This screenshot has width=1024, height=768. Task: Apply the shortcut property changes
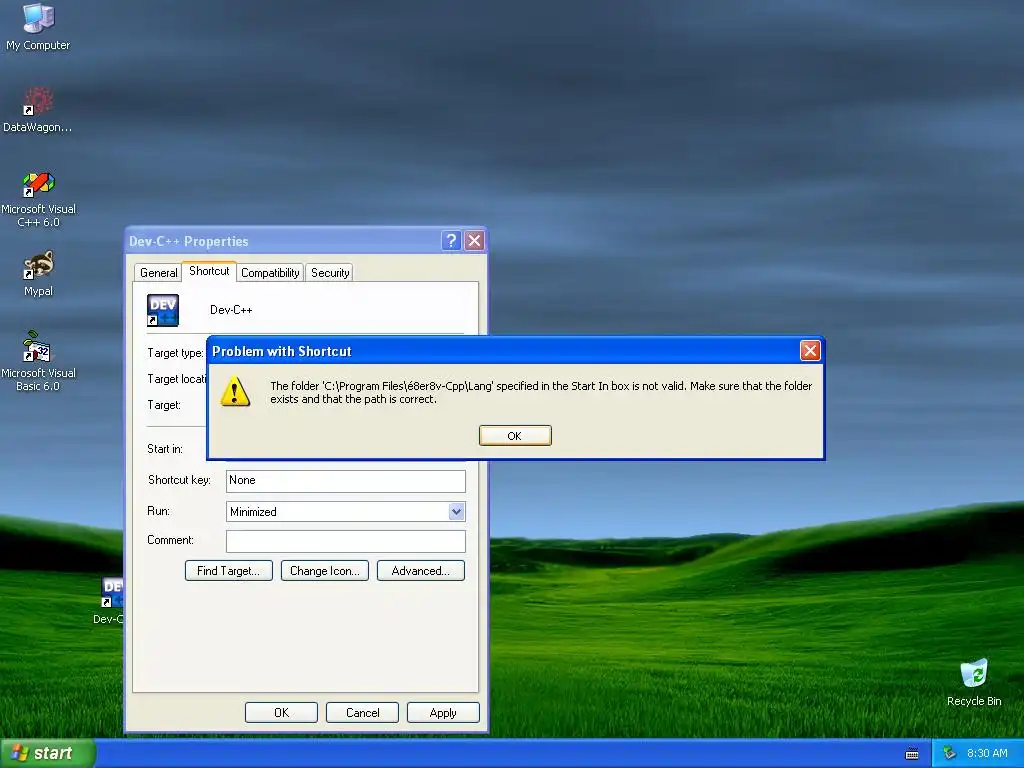[x=443, y=712]
